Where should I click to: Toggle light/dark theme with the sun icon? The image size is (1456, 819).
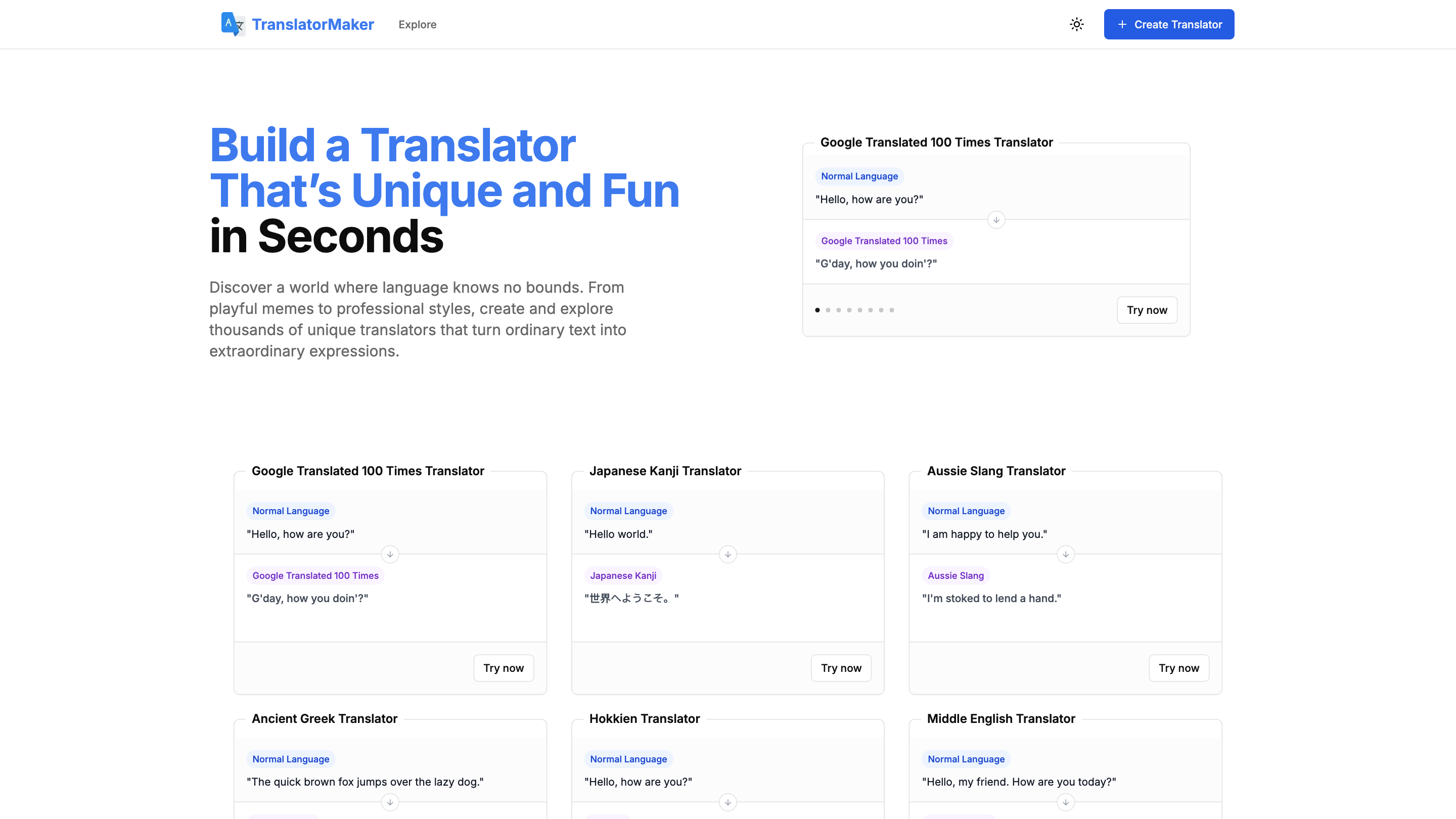pos(1076,24)
